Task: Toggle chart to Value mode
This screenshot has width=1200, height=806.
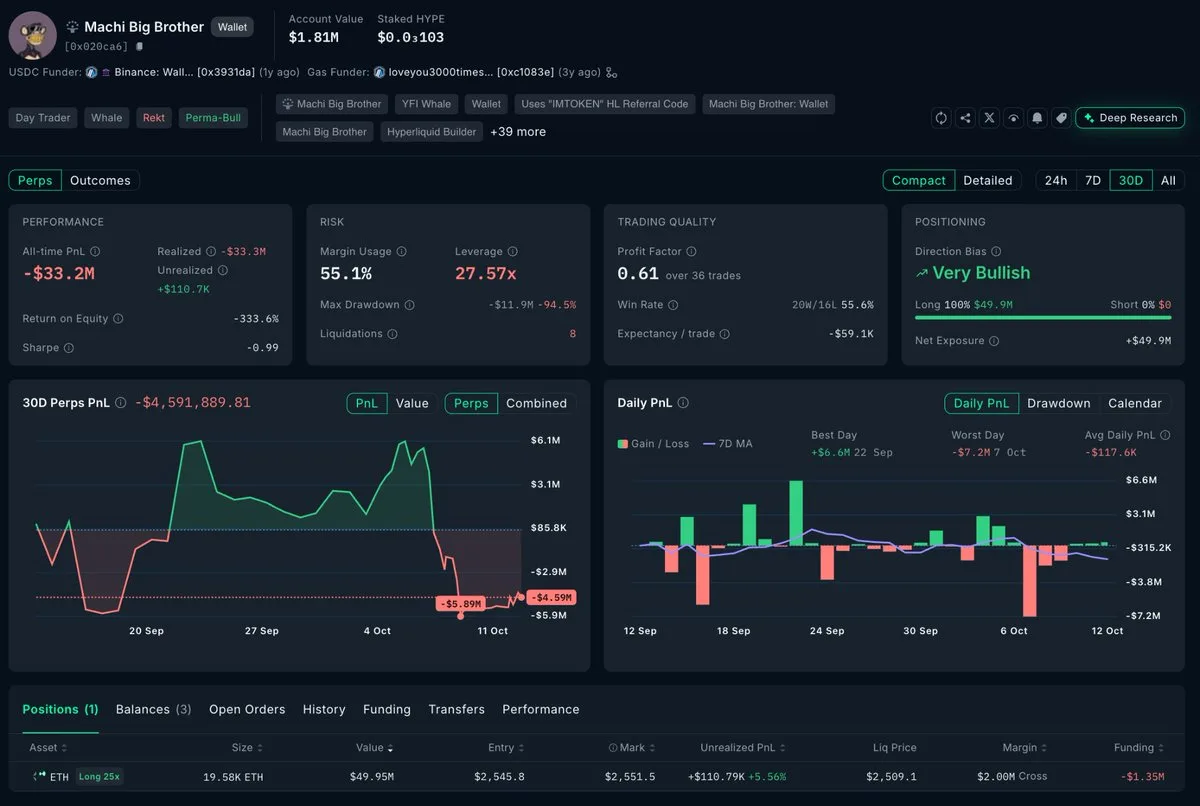Action: coord(412,404)
